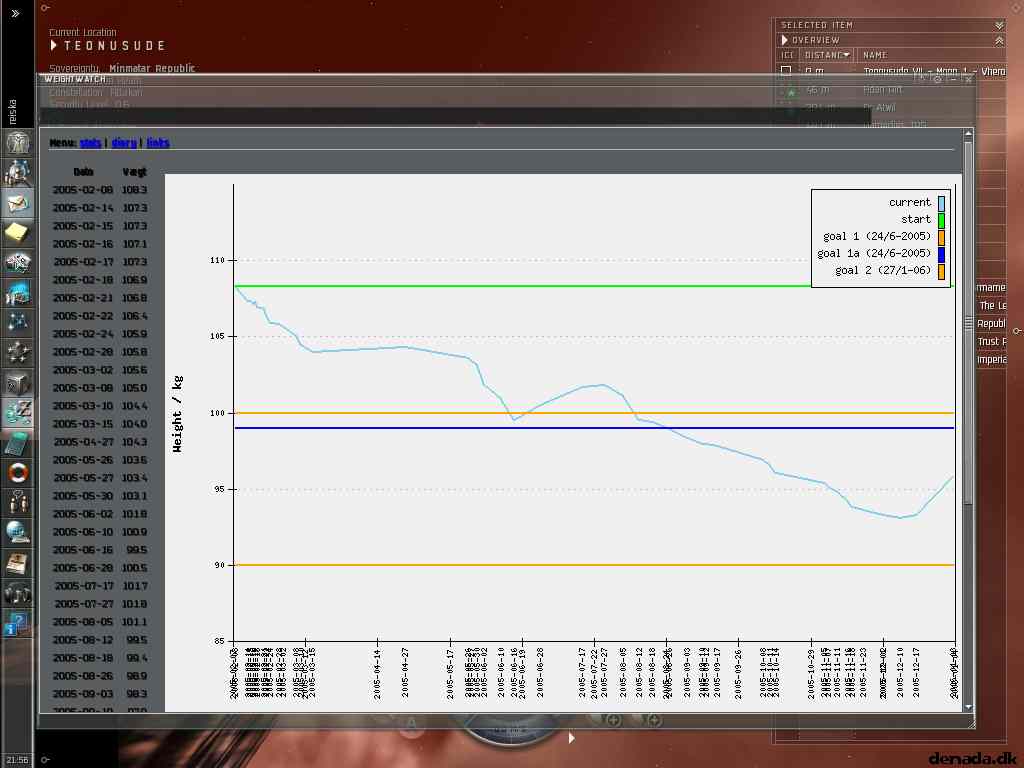Expand the Selected Item panel chevron
1024x768 pixels.
(999, 25)
